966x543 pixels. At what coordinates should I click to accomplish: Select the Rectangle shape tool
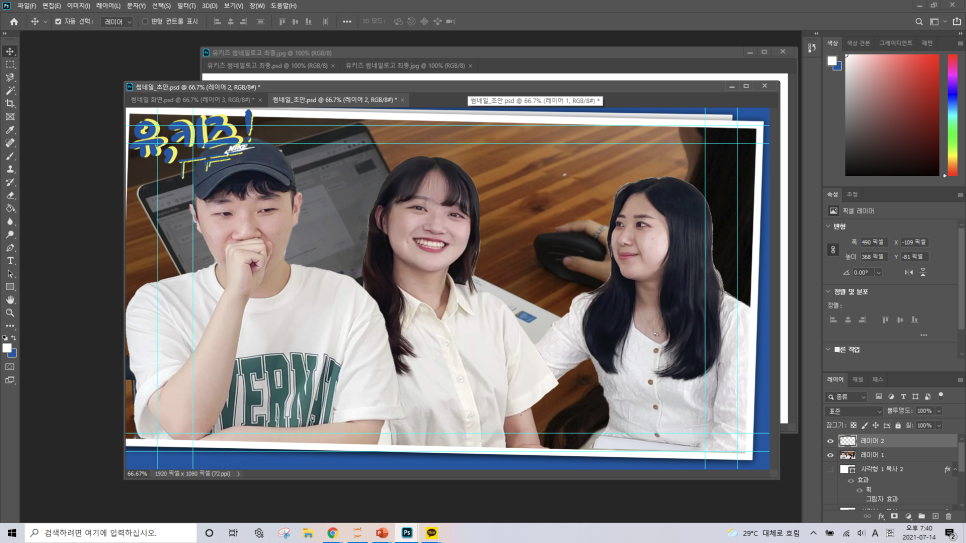coord(10,287)
